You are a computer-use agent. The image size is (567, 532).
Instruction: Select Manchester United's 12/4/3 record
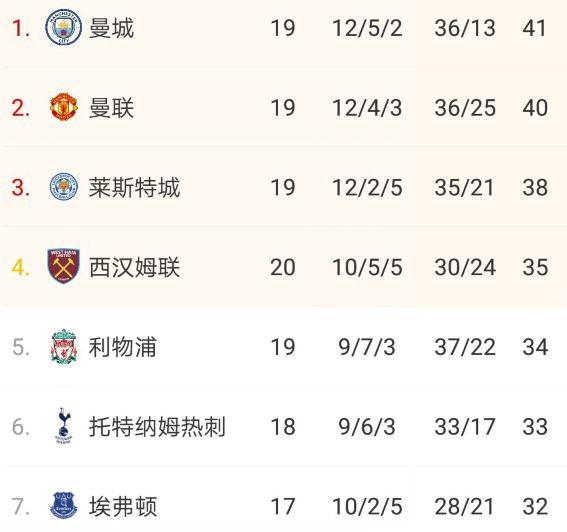tap(367, 108)
